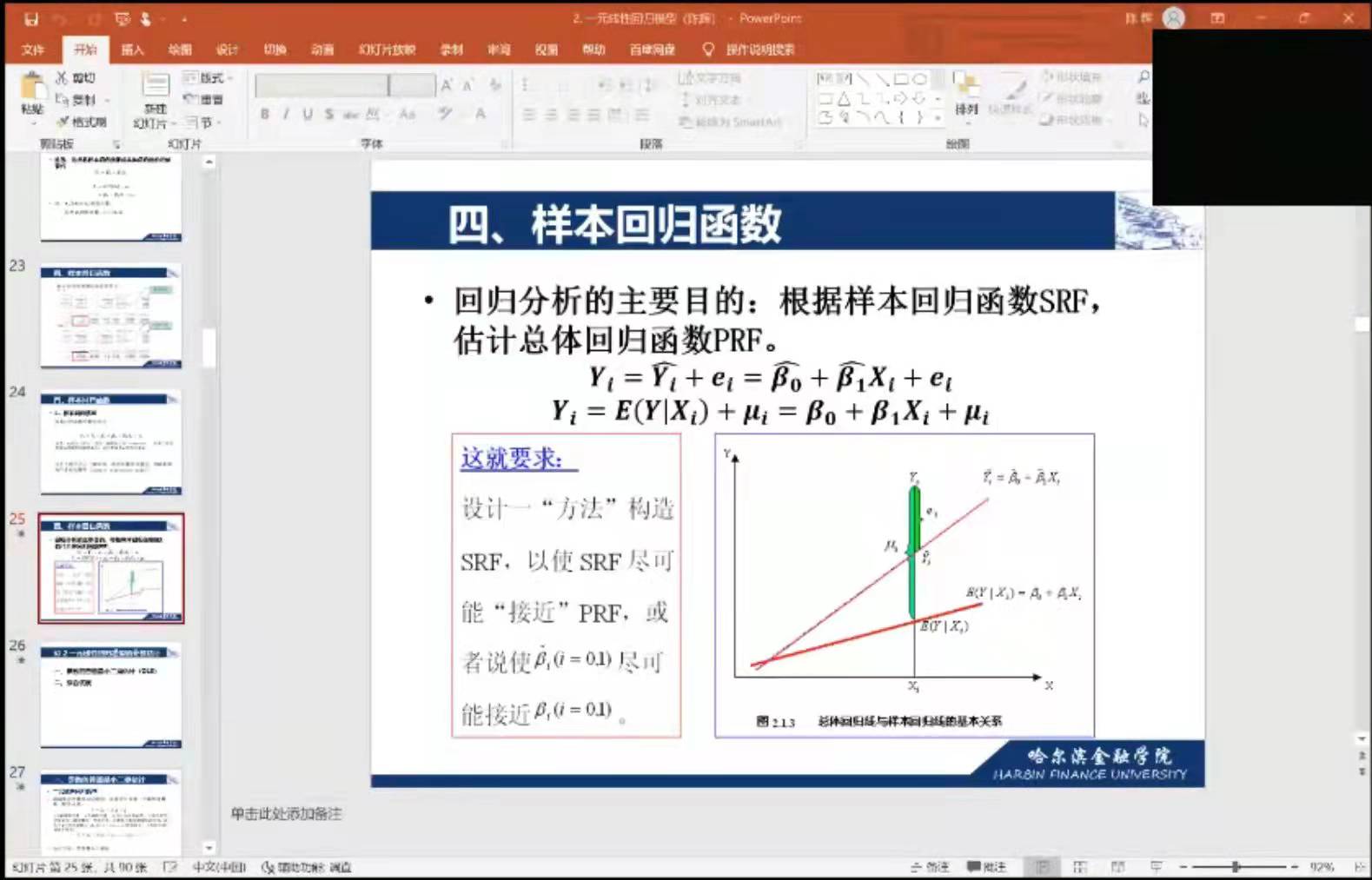The height and width of the screenshot is (880, 1372).
Task: Click the Cut scissors icon
Action: click(63, 78)
